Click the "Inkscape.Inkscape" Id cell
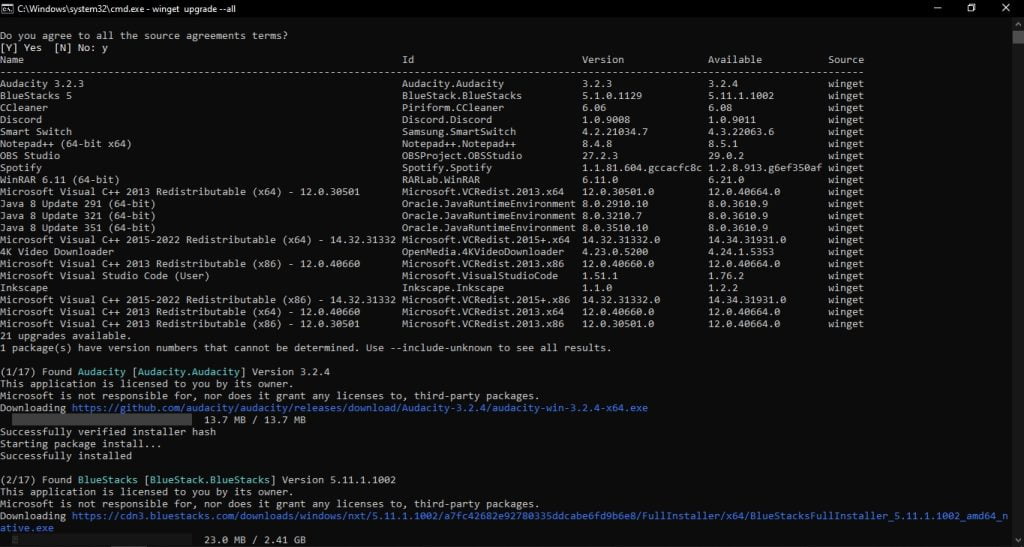 453,288
